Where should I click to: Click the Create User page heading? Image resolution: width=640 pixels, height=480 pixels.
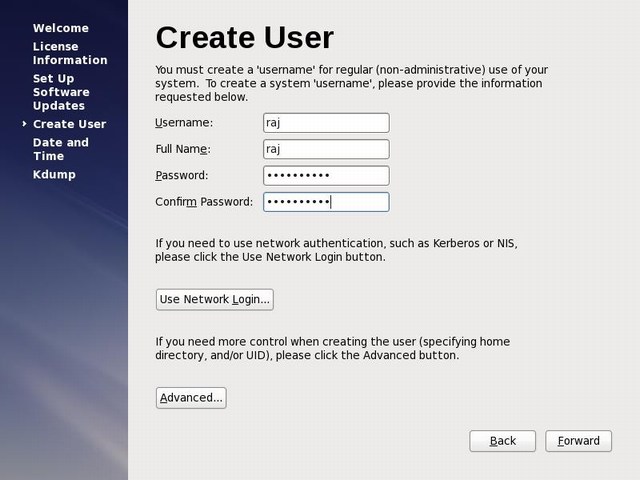pyautogui.click(x=245, y=38)
